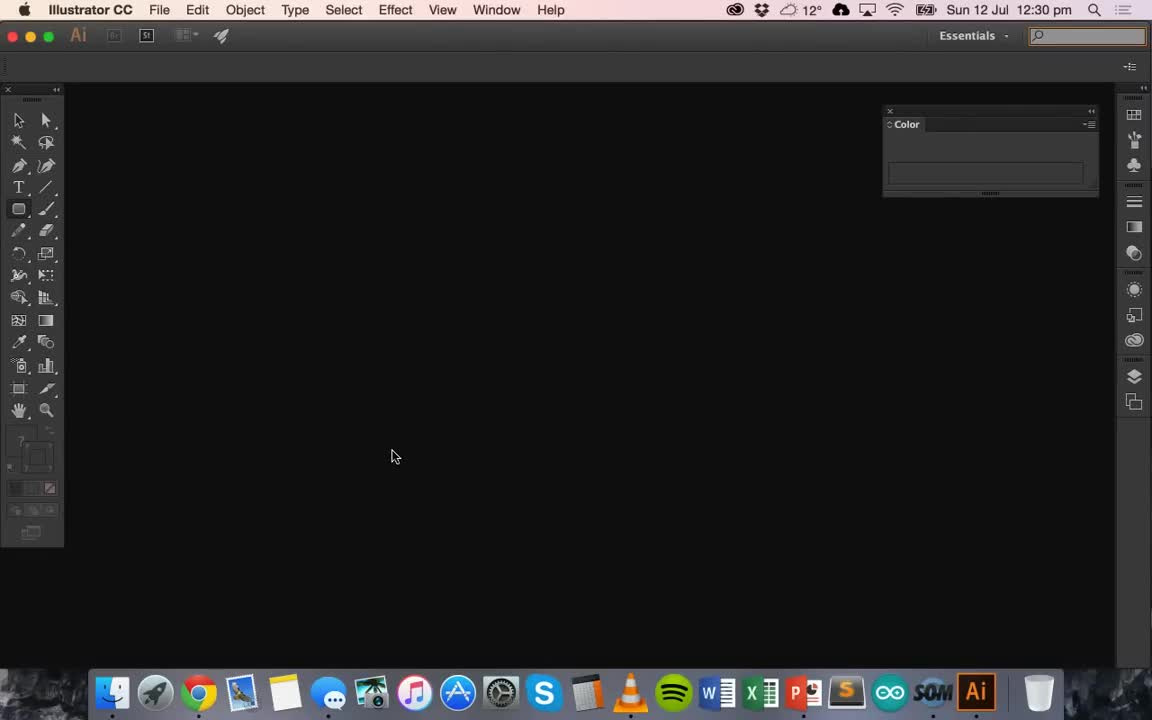
Task: Select the Pencil tool
Action: coord(18,231)
